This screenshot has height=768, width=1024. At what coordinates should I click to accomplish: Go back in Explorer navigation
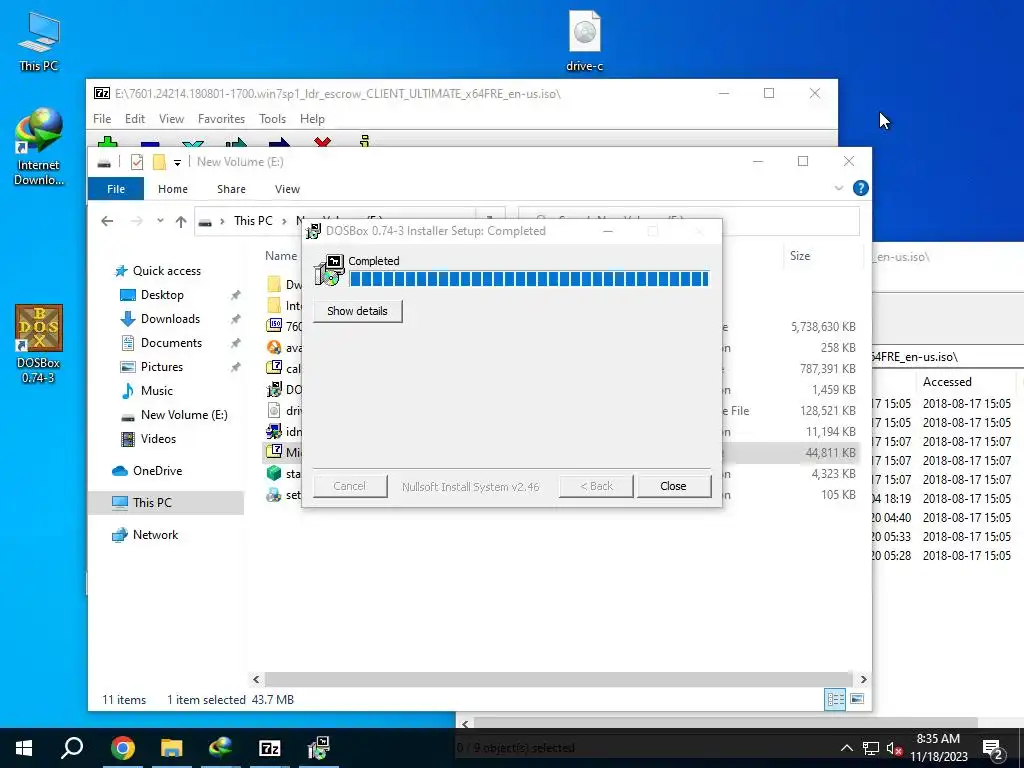pyautogui.click(x=107, y=221)
